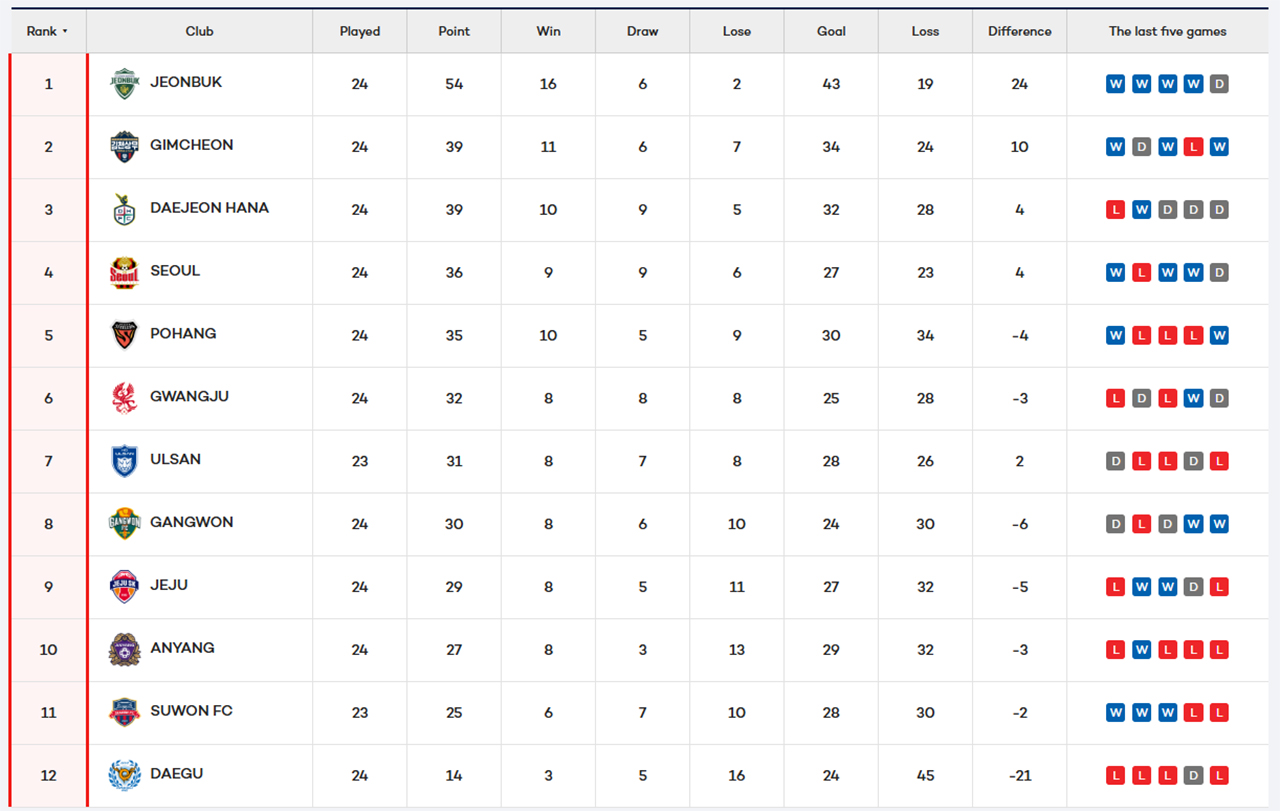The width and height of the screenshot is (1280, 811).
Task: Click "The last five games" header
Action: coord(1167,31)
